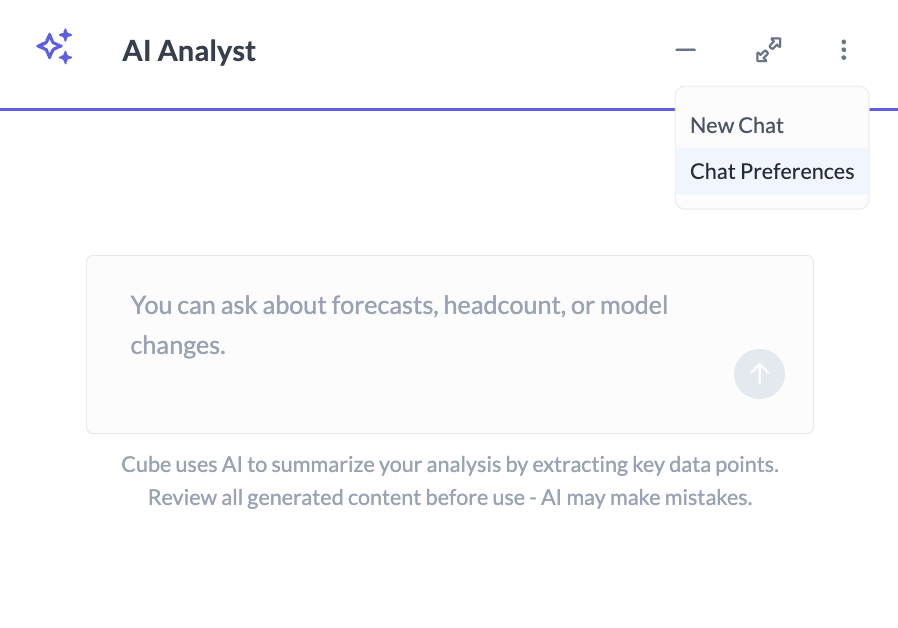Open Chat Preferences from the menu
898x628 pixels.
(772, 172)
